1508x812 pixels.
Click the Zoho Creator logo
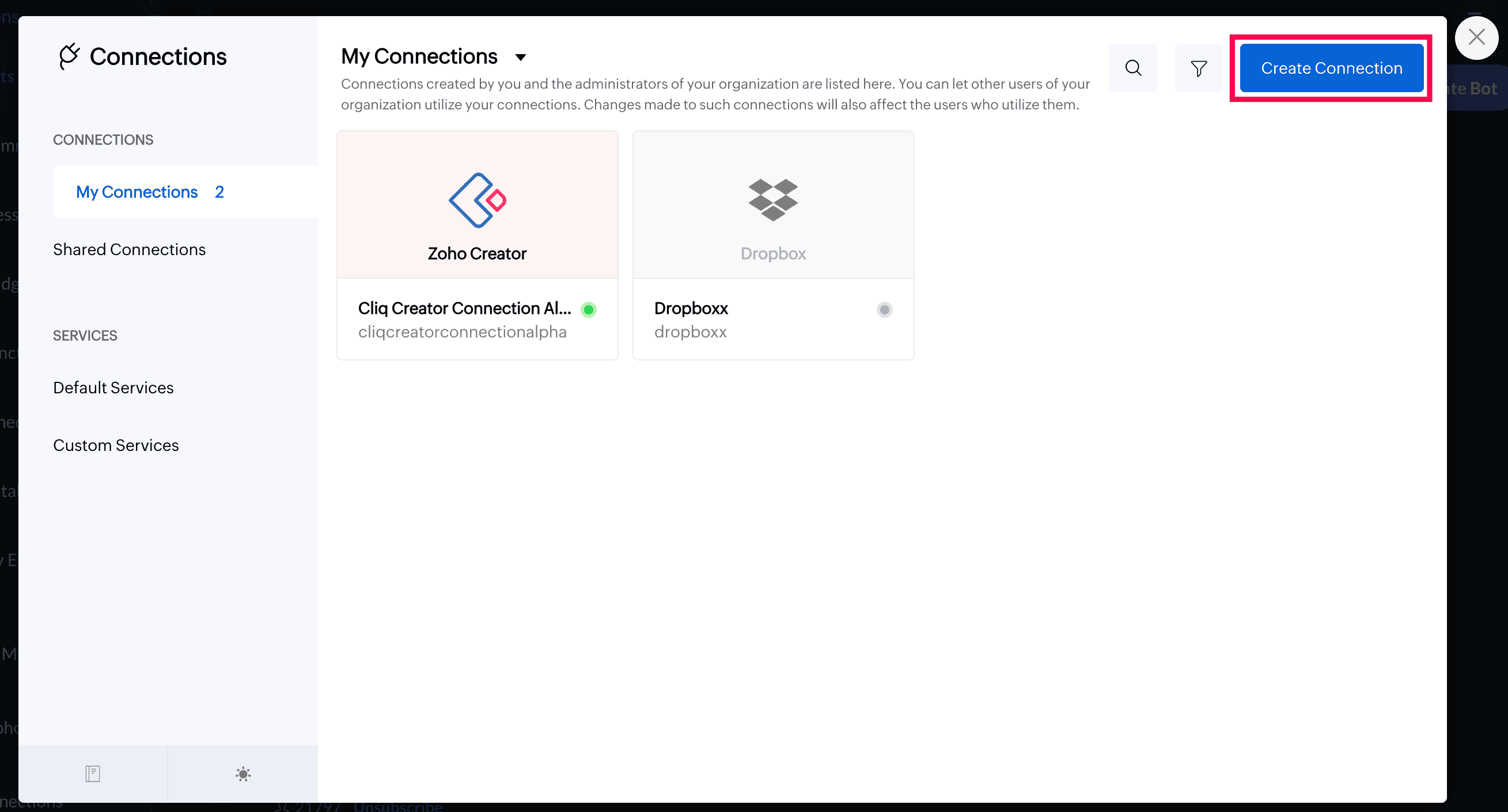[x=477, y=200]
